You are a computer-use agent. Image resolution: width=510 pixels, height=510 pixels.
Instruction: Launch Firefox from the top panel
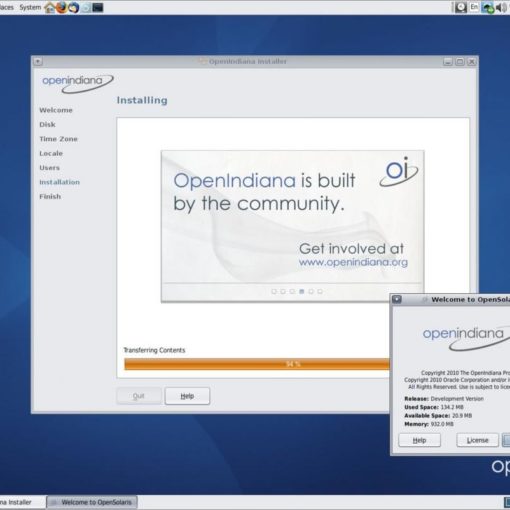click(62, 7)
